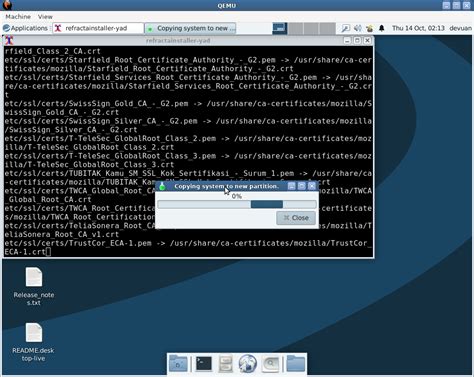
Task: Close the refractainstaller-yad terminal window
Action: [x=367, y=40]
